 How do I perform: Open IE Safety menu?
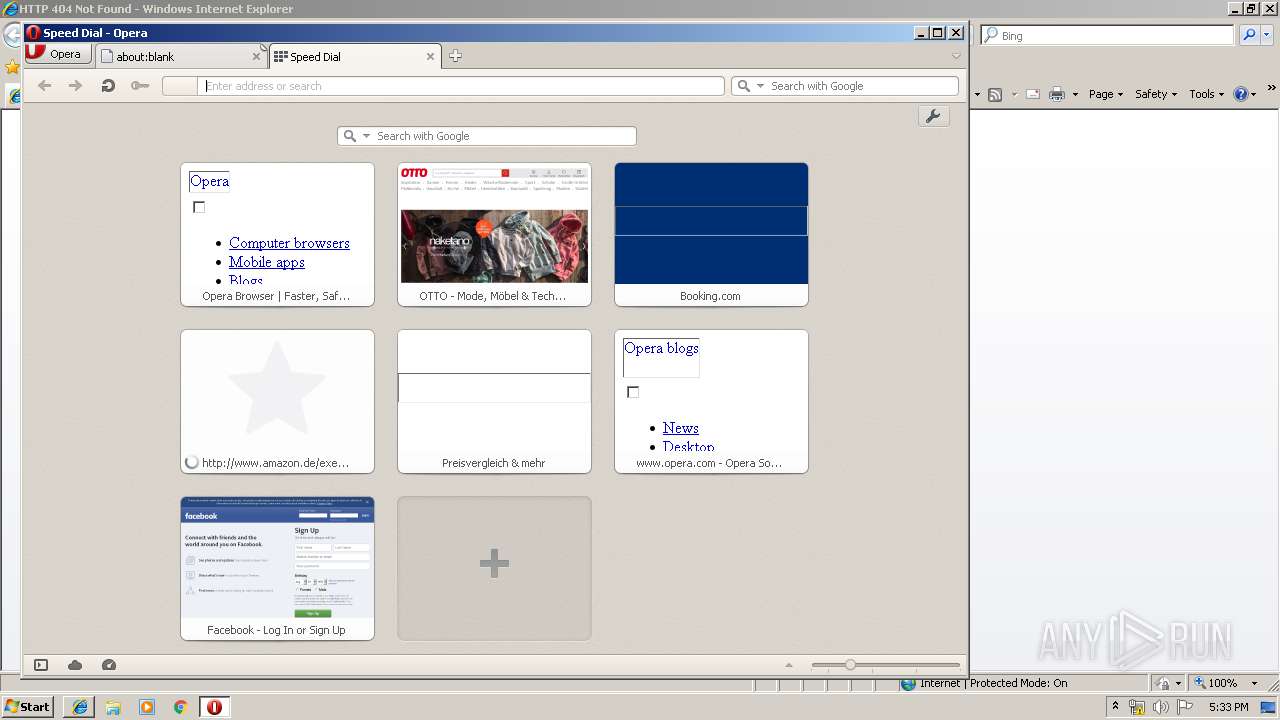click(1155, 94)
